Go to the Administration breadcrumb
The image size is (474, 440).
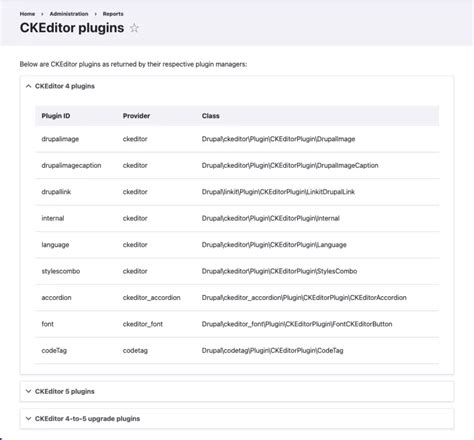tap(69, 14)
